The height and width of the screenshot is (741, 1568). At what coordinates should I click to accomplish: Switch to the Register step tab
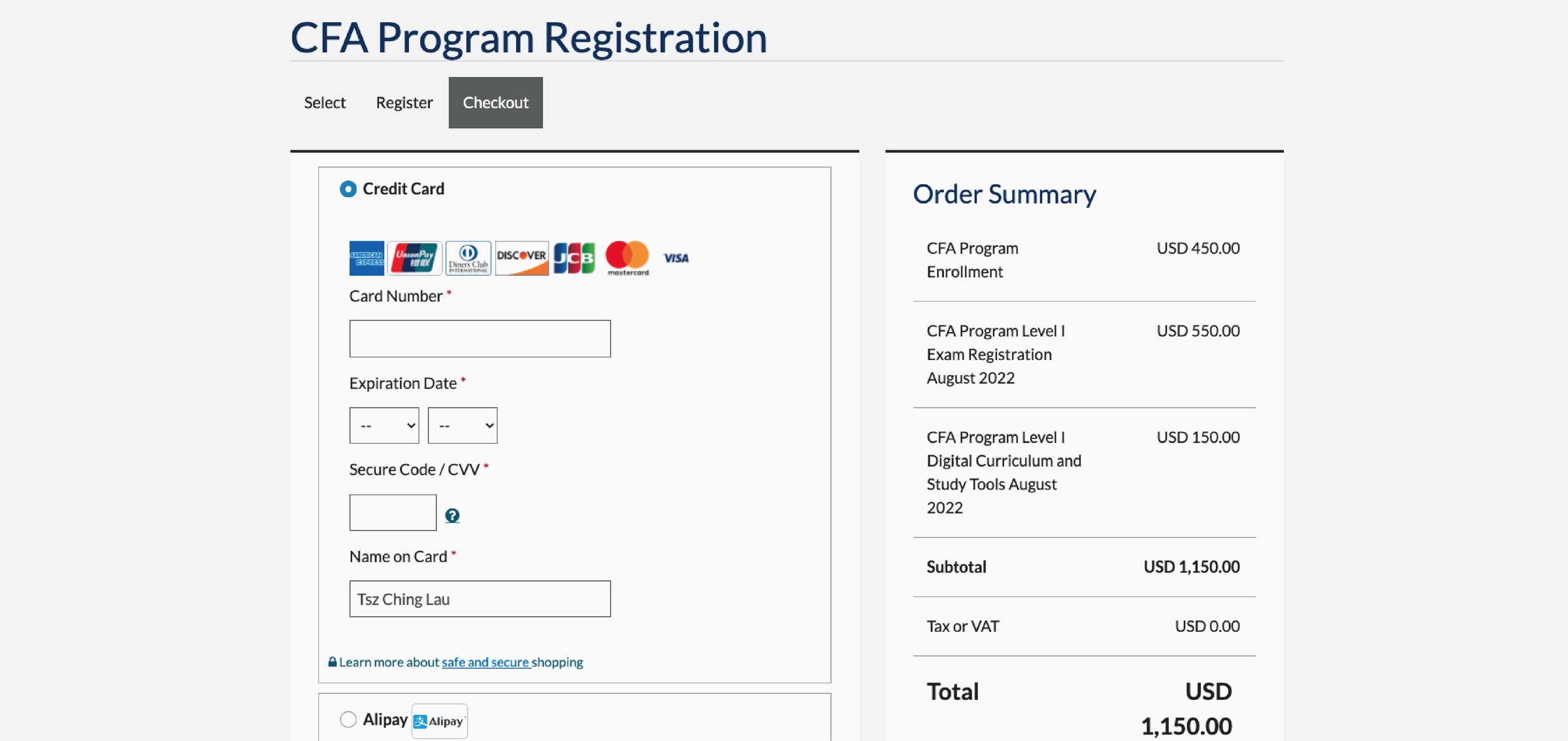coord(404,103)
